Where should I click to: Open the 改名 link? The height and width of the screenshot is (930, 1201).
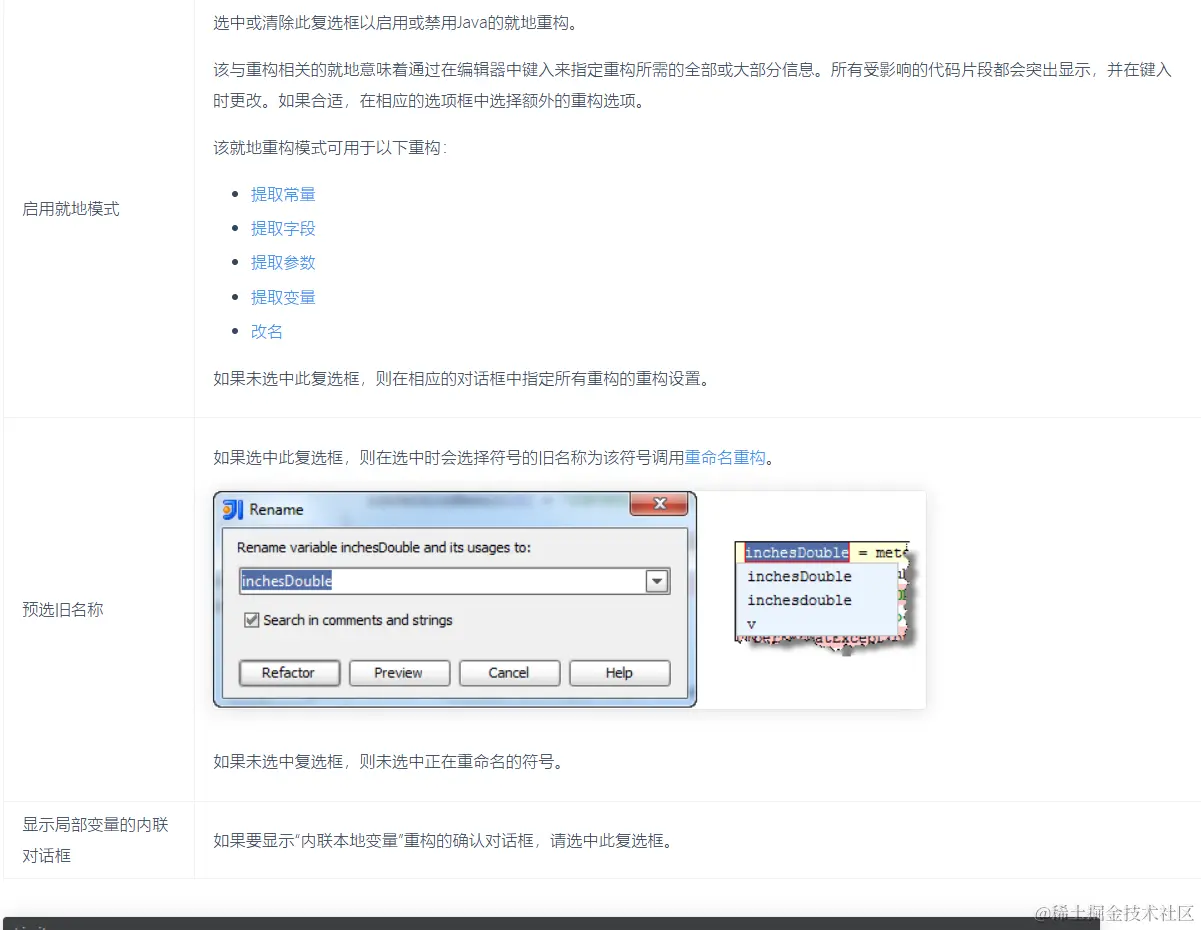pyautogui.click(x=267, y=331)
